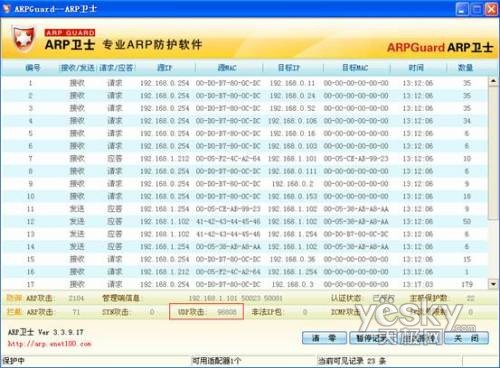Click the list's scroll down arrow
The height and width of the screenshot is (368, 500).
tap(493, 284)
